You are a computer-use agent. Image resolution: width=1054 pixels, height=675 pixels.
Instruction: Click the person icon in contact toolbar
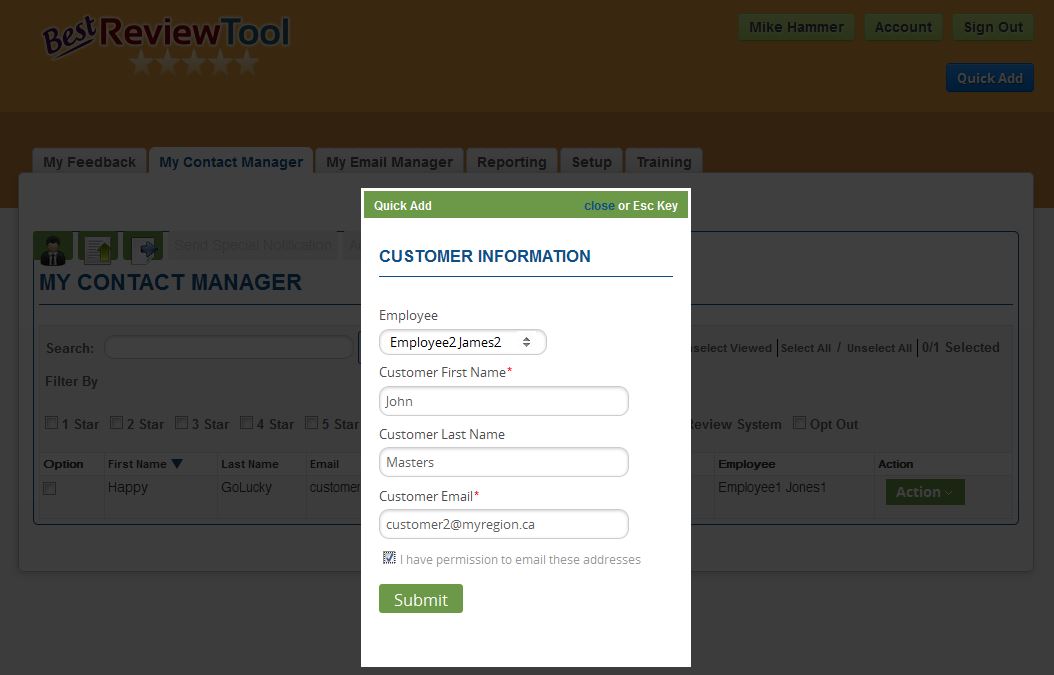[x=53, y=248]
